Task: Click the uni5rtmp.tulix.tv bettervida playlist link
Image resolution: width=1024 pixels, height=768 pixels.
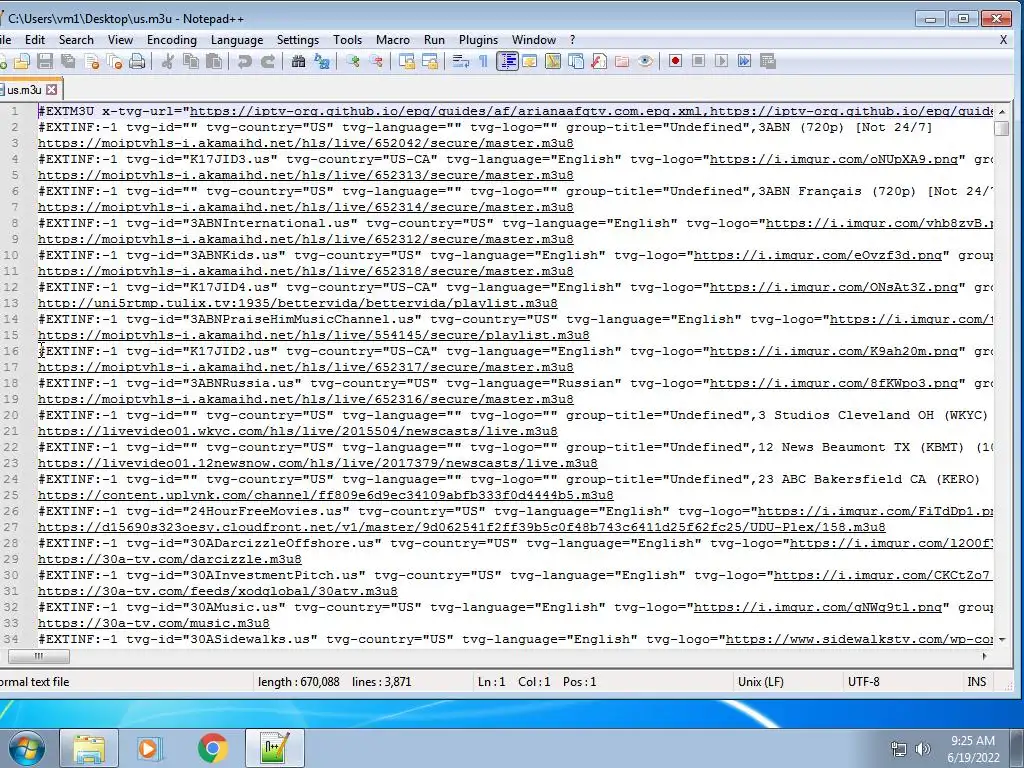Action: click(x=298, y=303)
